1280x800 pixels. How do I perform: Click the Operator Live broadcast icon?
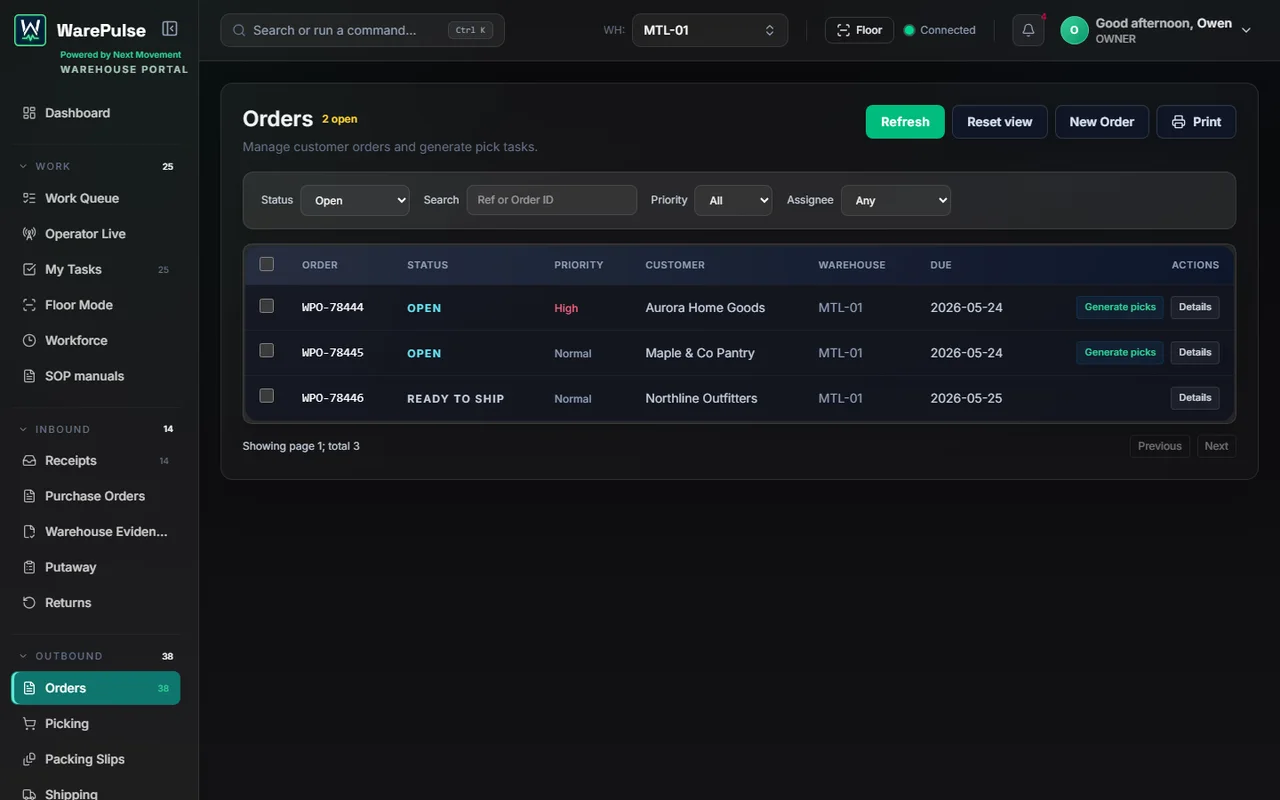(x=29, y=234)
